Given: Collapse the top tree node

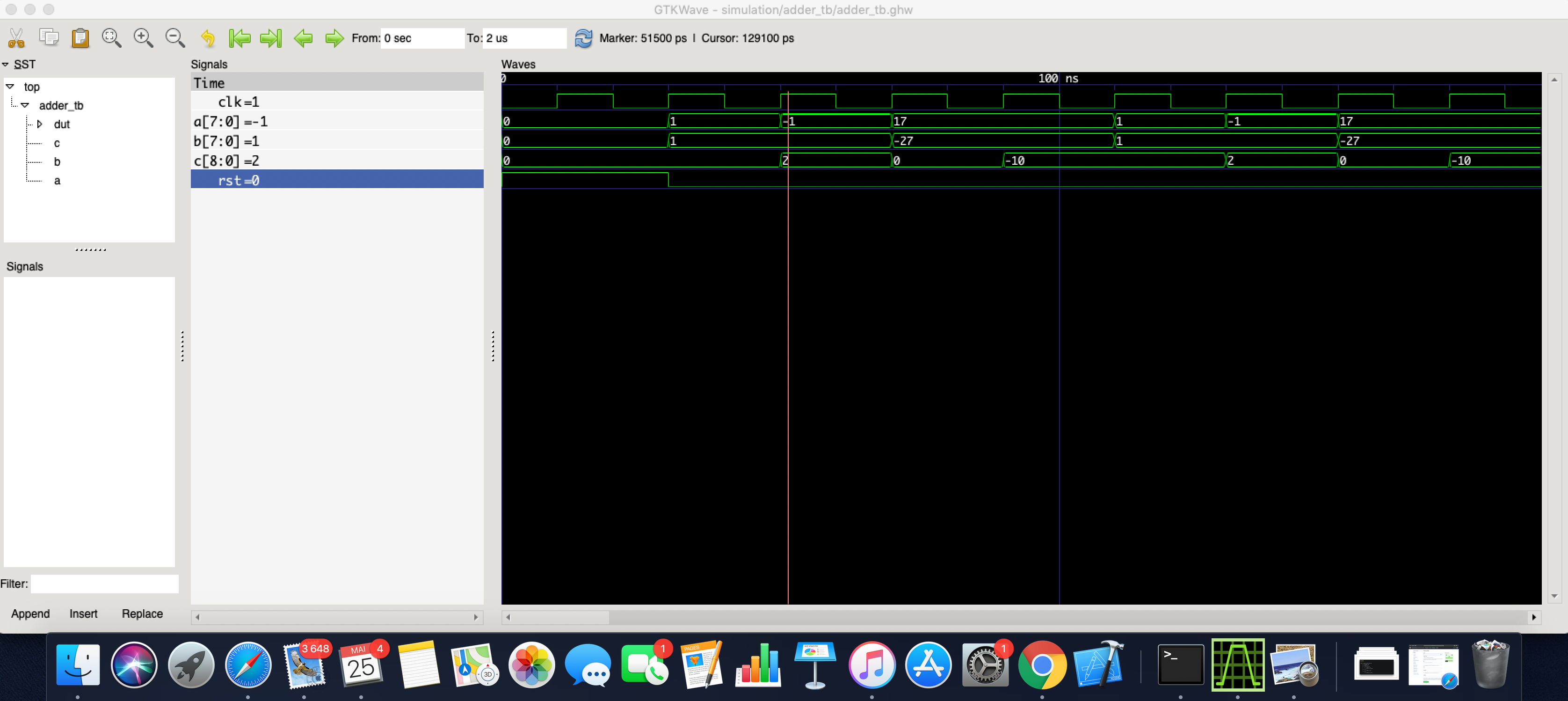Looking at the screenshot, I should coord(10,87).
